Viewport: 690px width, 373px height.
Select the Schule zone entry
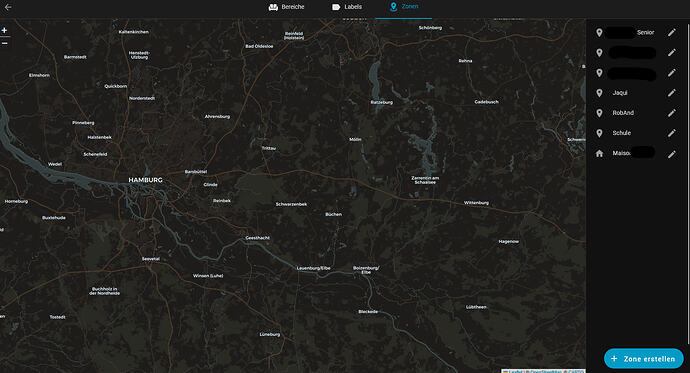click(x=636, y=133)
